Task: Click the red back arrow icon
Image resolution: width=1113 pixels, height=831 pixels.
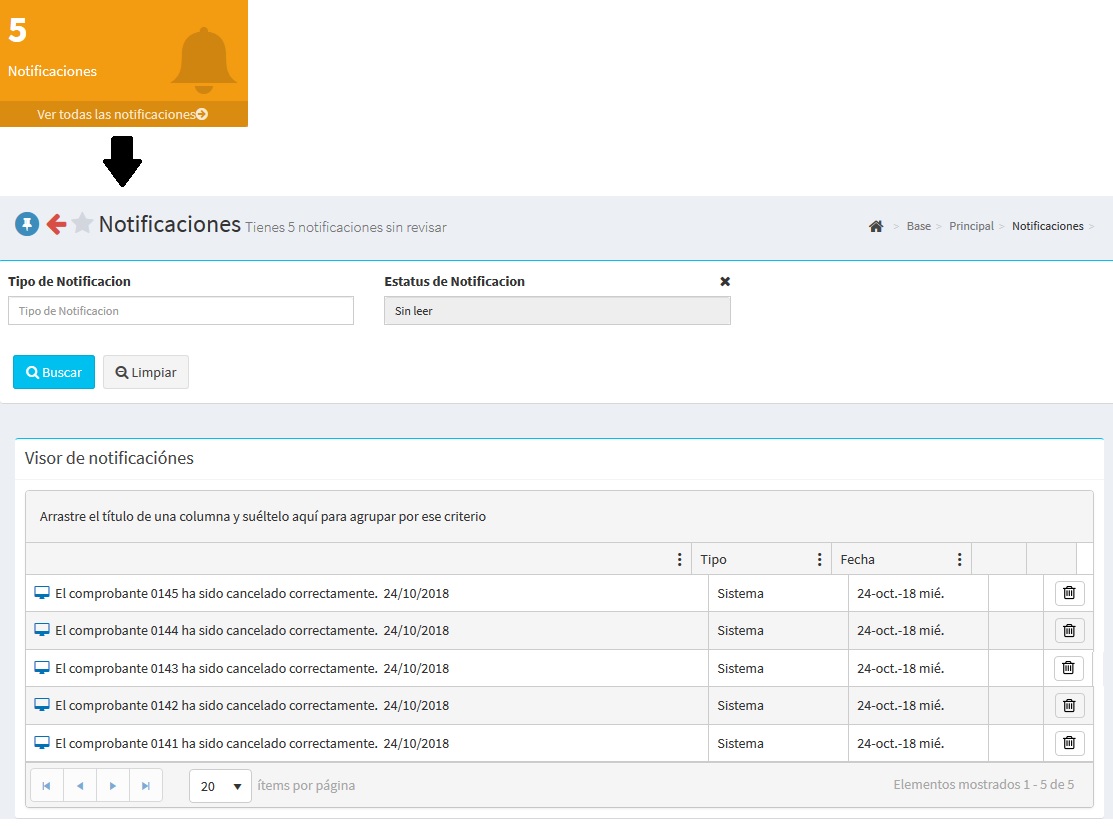Action: pos(56,225)
